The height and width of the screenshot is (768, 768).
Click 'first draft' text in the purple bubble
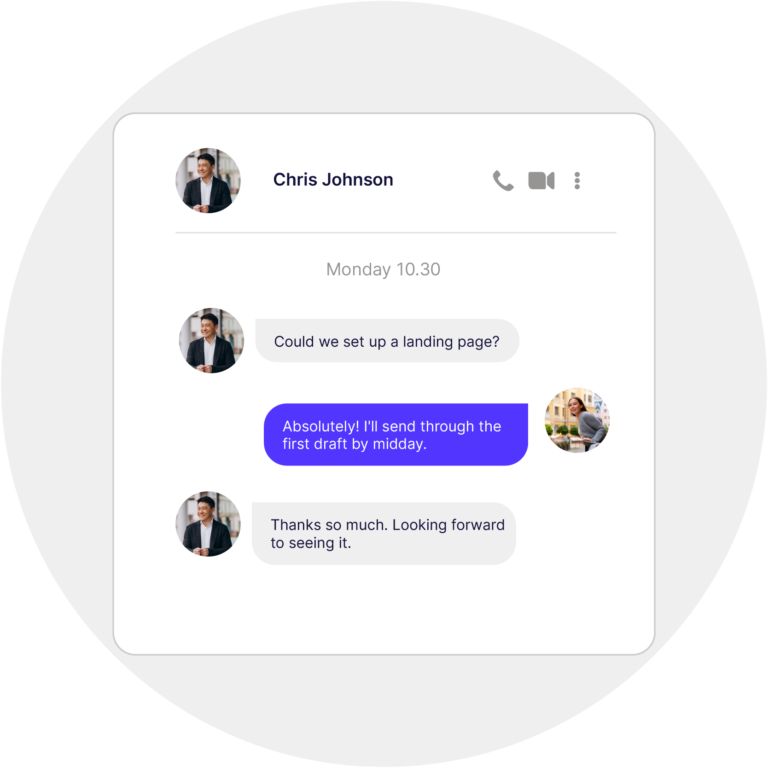click(314, 444)
